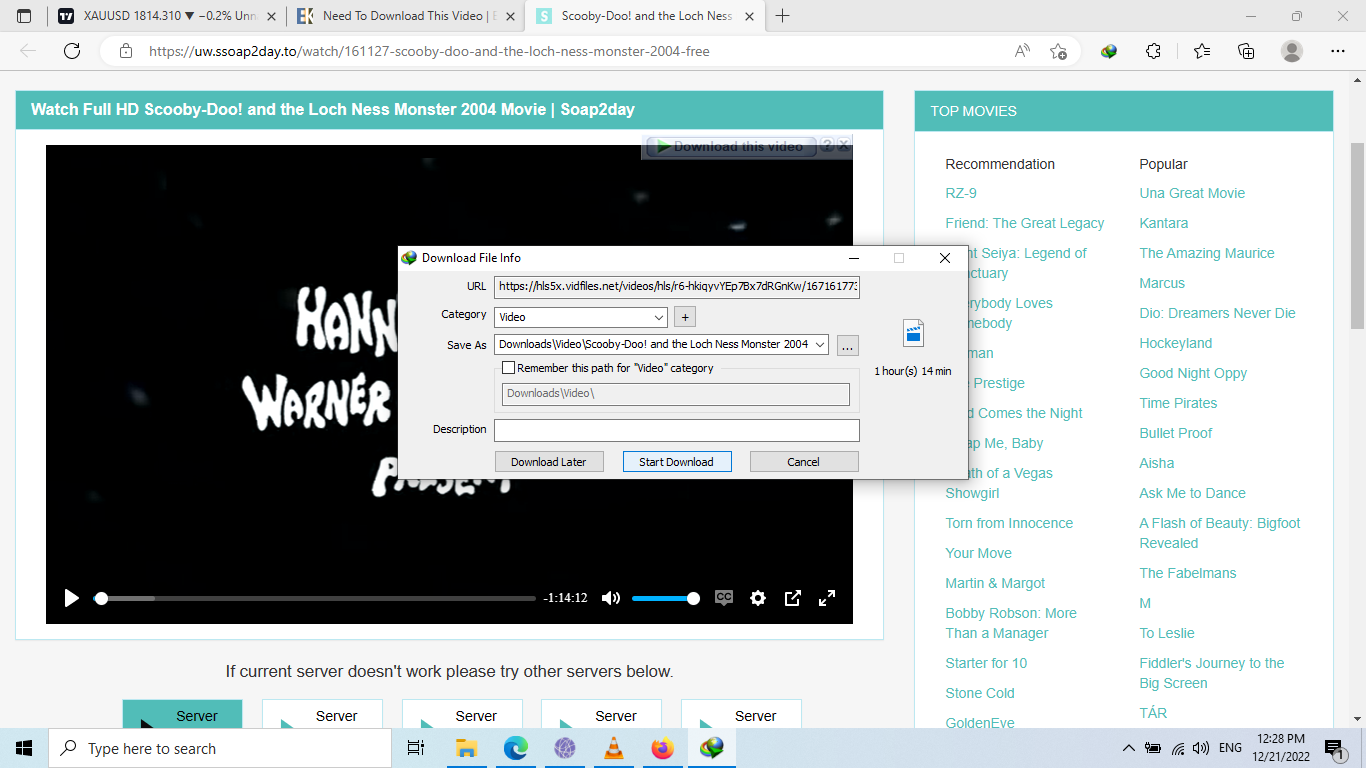Open the Windows Start menu
The height and width of the screenshot is (768, 1366).
[24, 748]
